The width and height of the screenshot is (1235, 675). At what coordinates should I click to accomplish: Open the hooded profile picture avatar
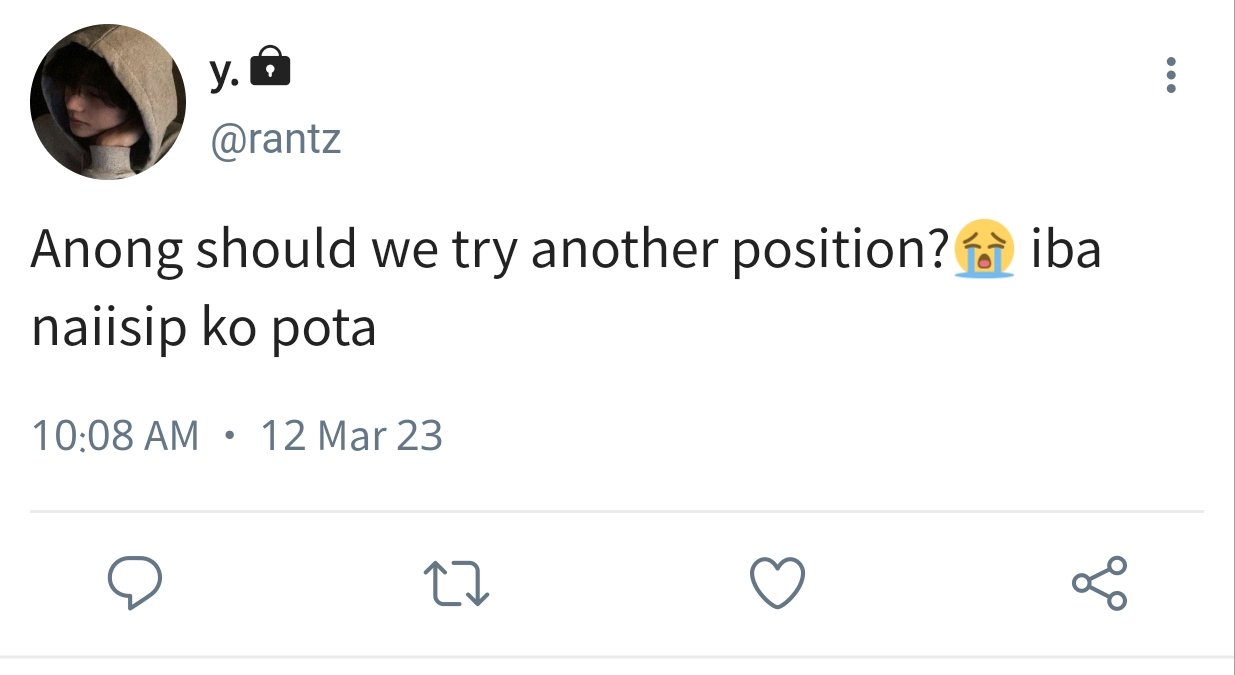click(108, 102)
